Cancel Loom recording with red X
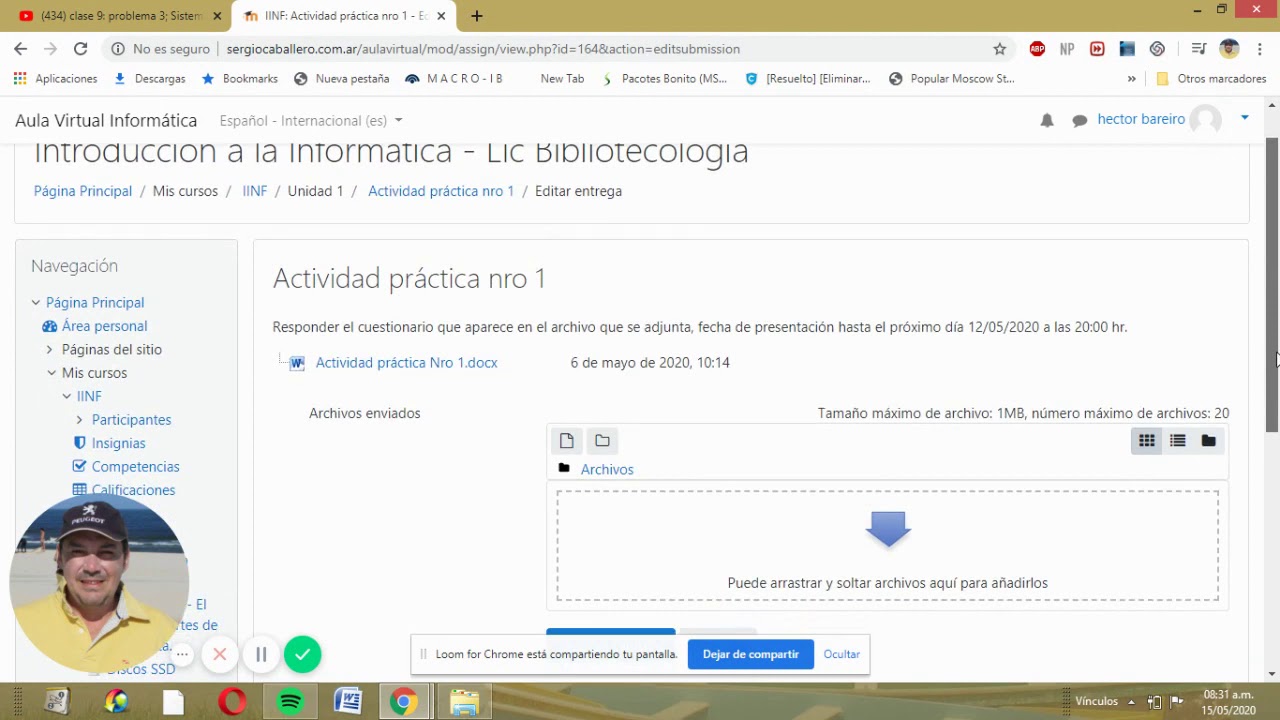Image resolution: width=1280 pixels, height=720 pixels. (220, 654)
